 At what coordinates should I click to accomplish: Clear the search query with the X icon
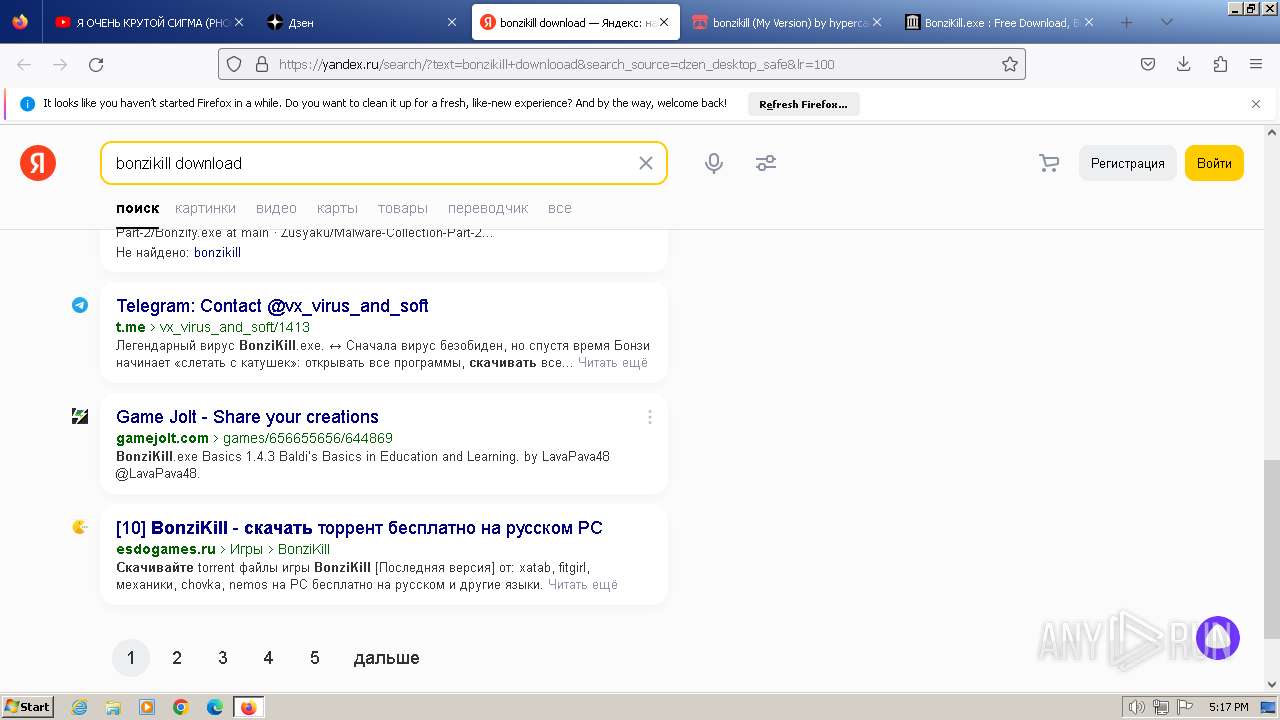tap(646, 163)
